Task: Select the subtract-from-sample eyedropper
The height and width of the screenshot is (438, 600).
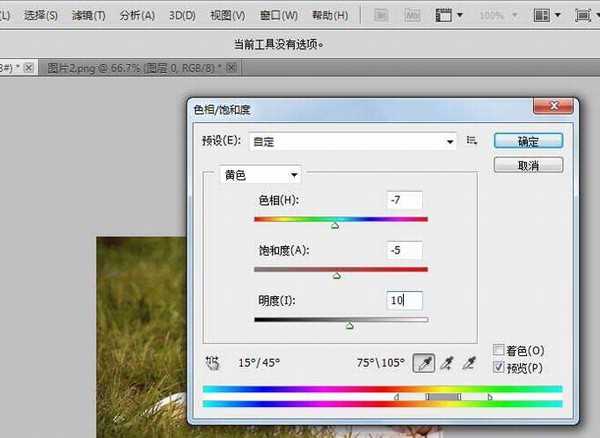Action: coord(471,362)
